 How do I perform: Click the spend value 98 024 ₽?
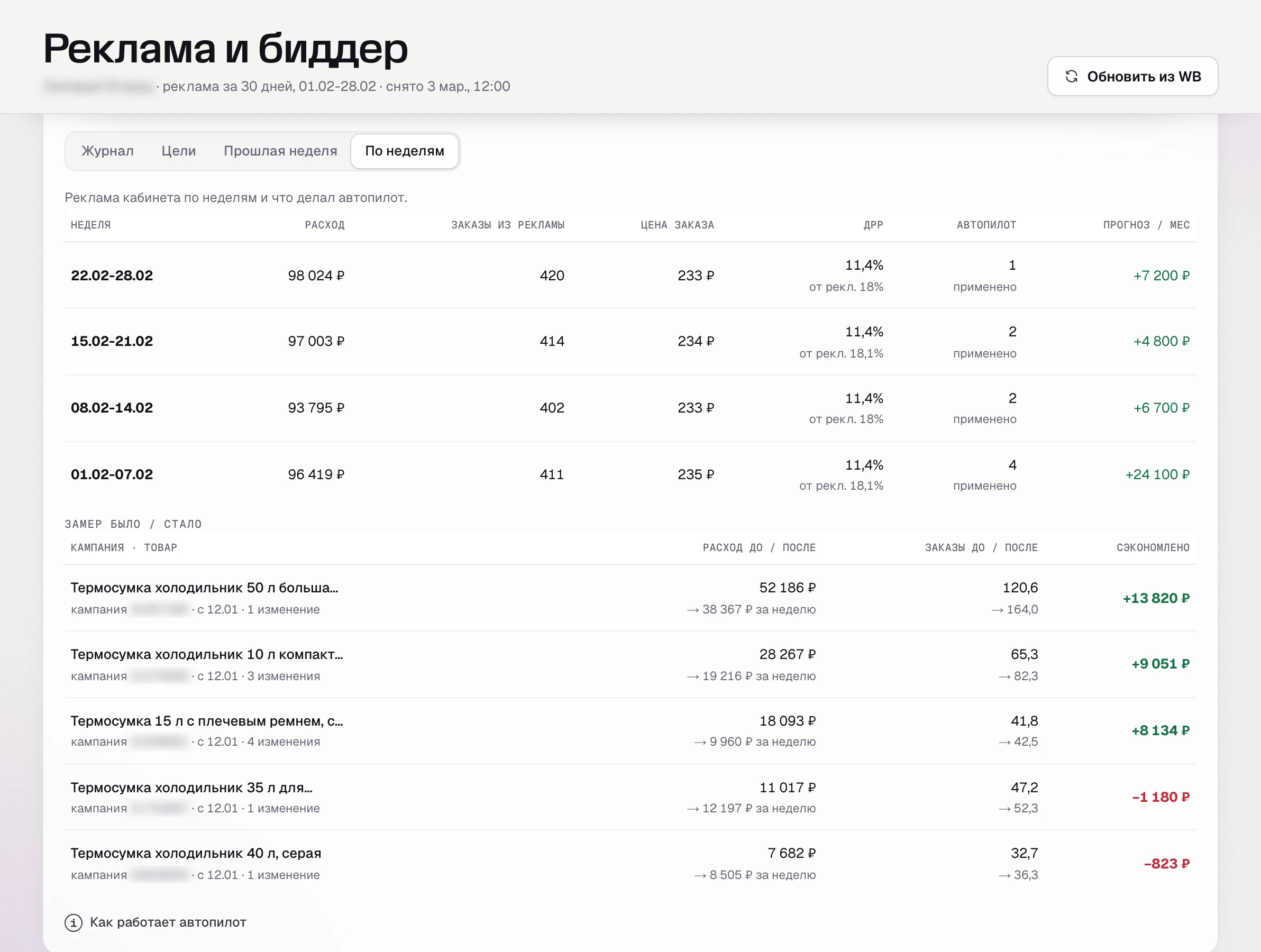pos(316,276)
